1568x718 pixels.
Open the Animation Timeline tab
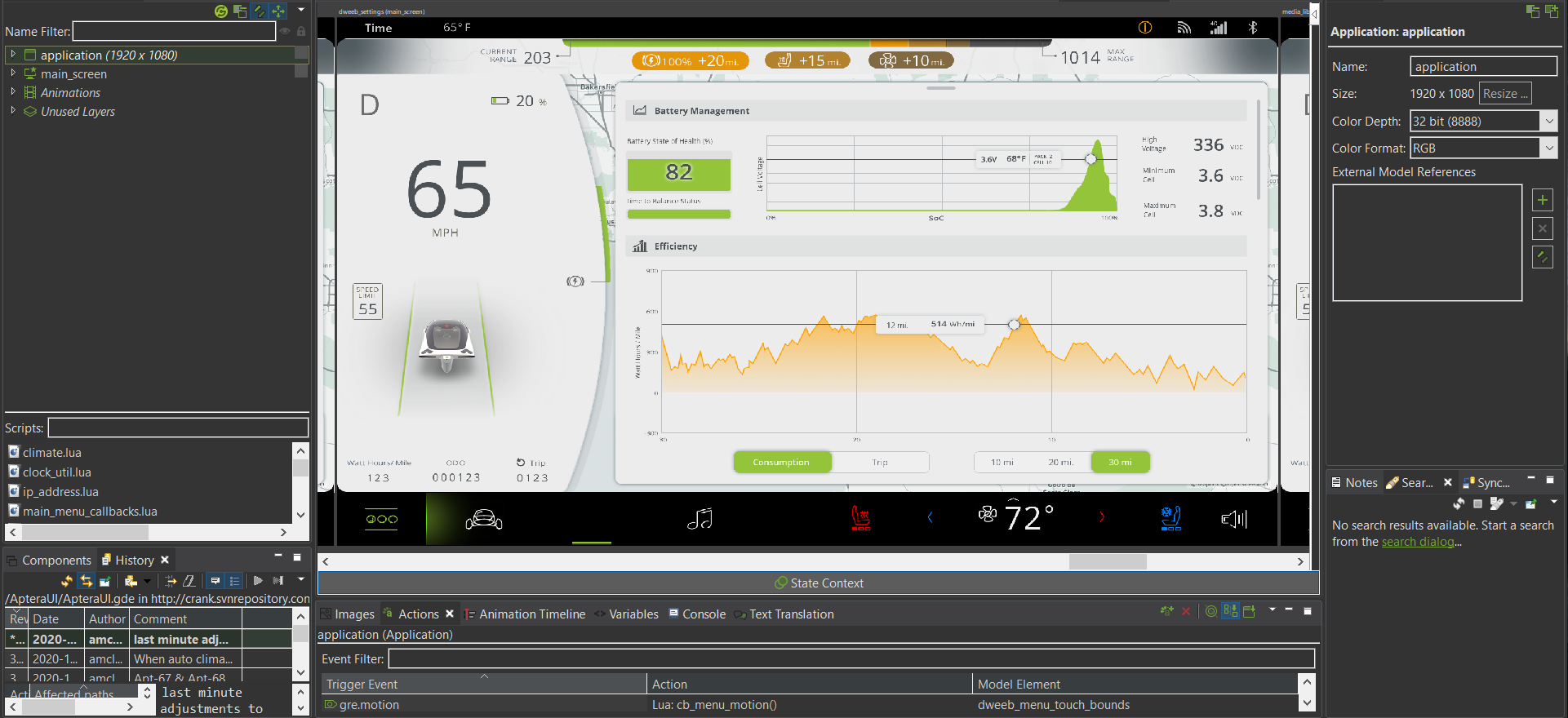524,614
